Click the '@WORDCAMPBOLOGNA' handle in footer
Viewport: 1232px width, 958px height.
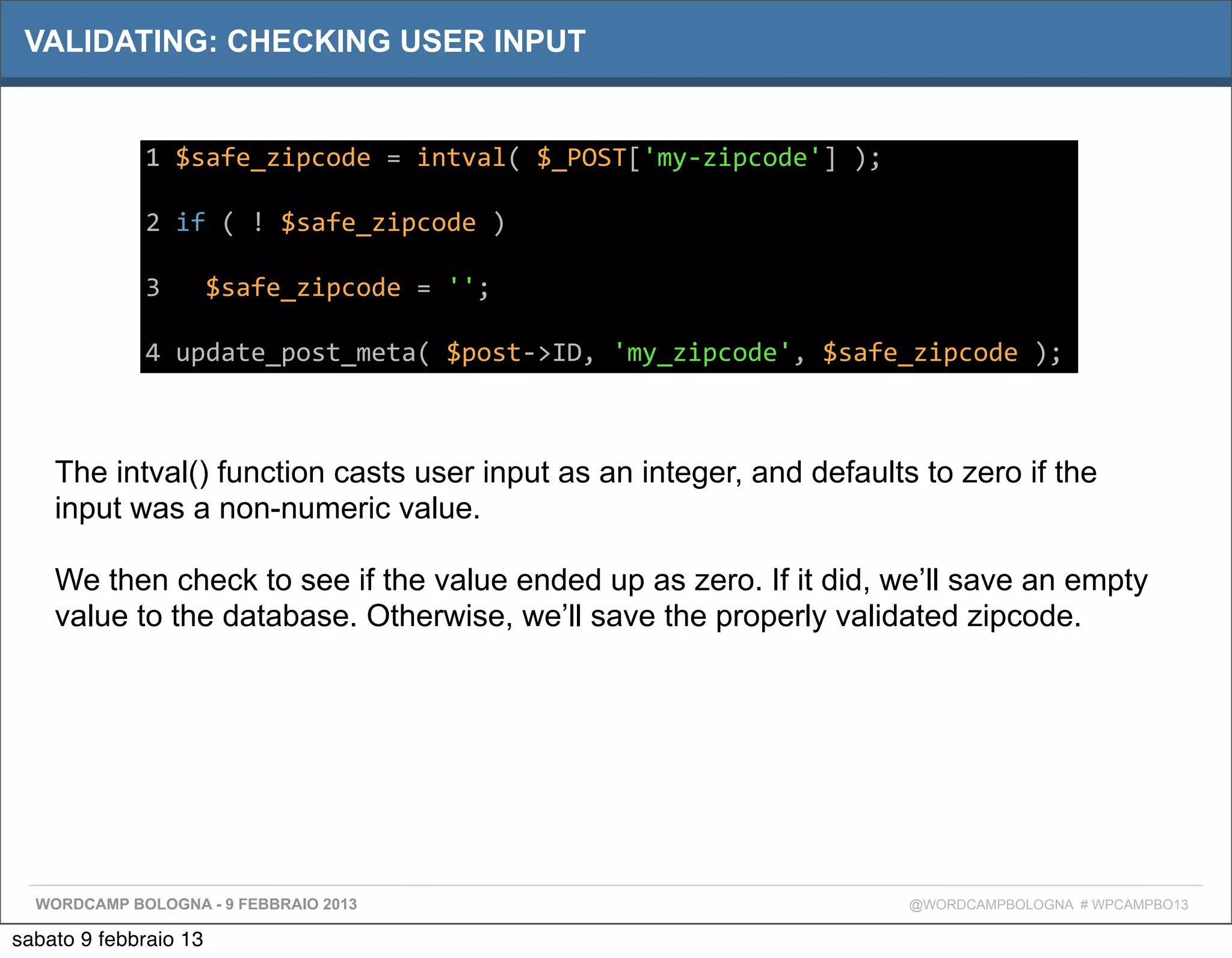tap(991, 904)
